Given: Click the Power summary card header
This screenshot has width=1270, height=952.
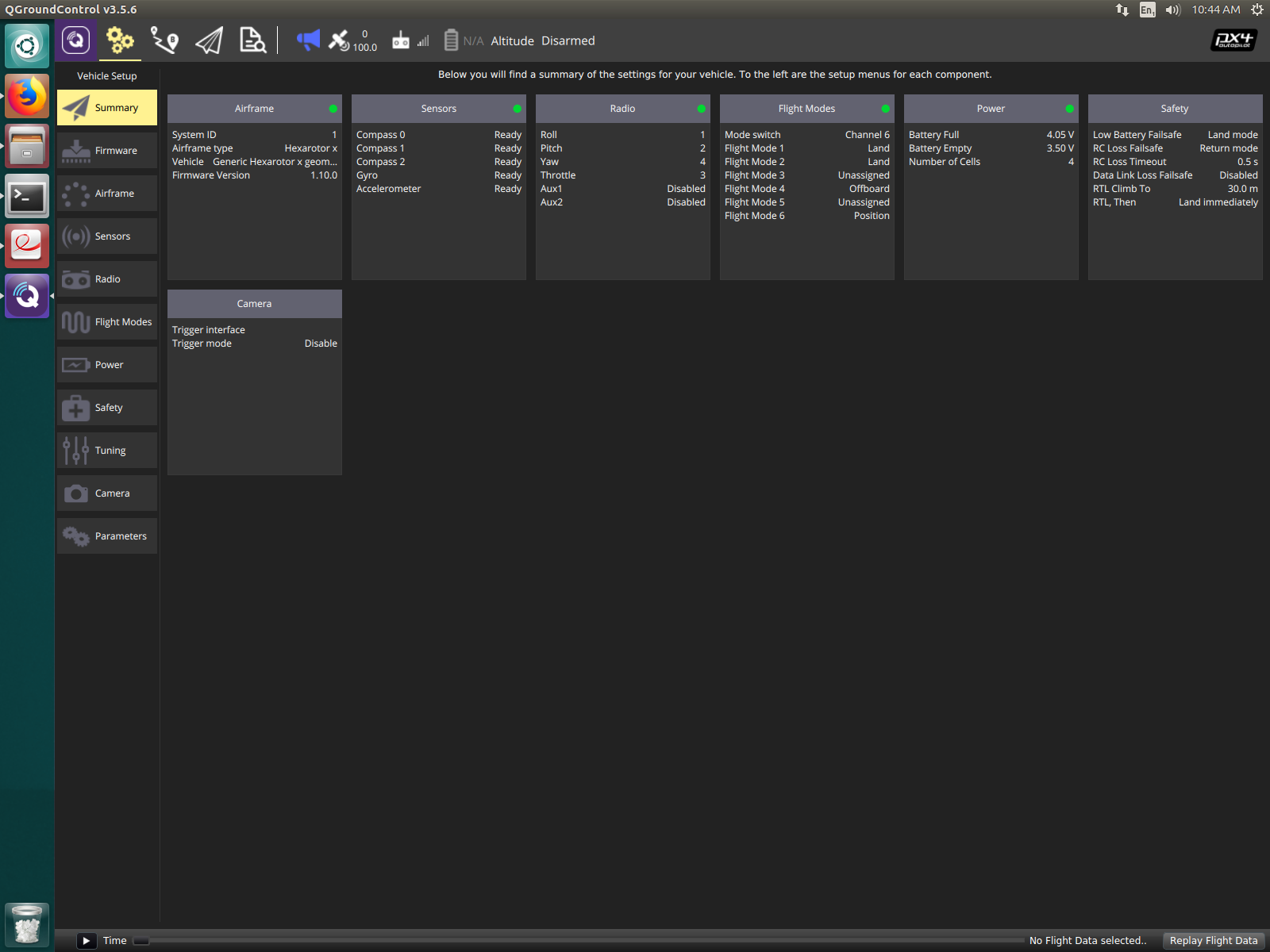Looking at the screenshot, I should coord(991,109).
